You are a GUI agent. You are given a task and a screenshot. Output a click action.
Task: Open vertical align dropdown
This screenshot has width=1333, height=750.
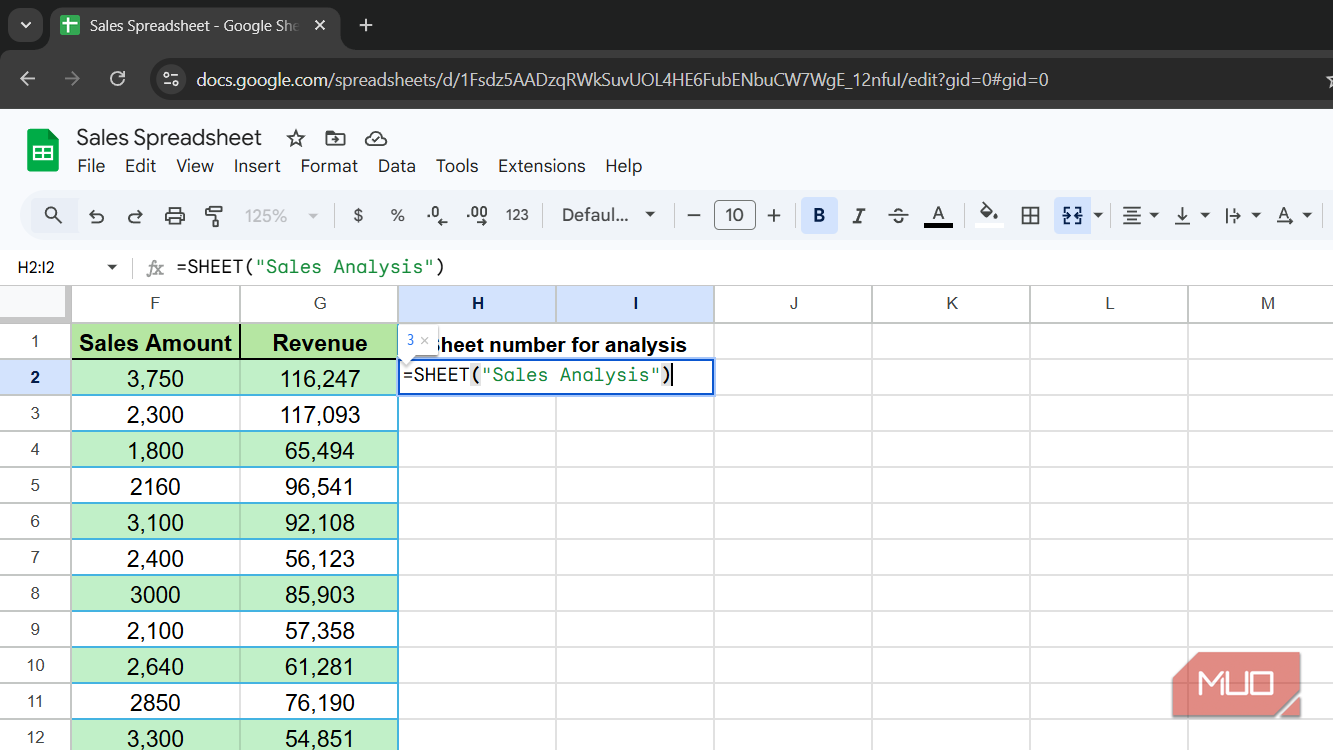(x=1191, y=215)
